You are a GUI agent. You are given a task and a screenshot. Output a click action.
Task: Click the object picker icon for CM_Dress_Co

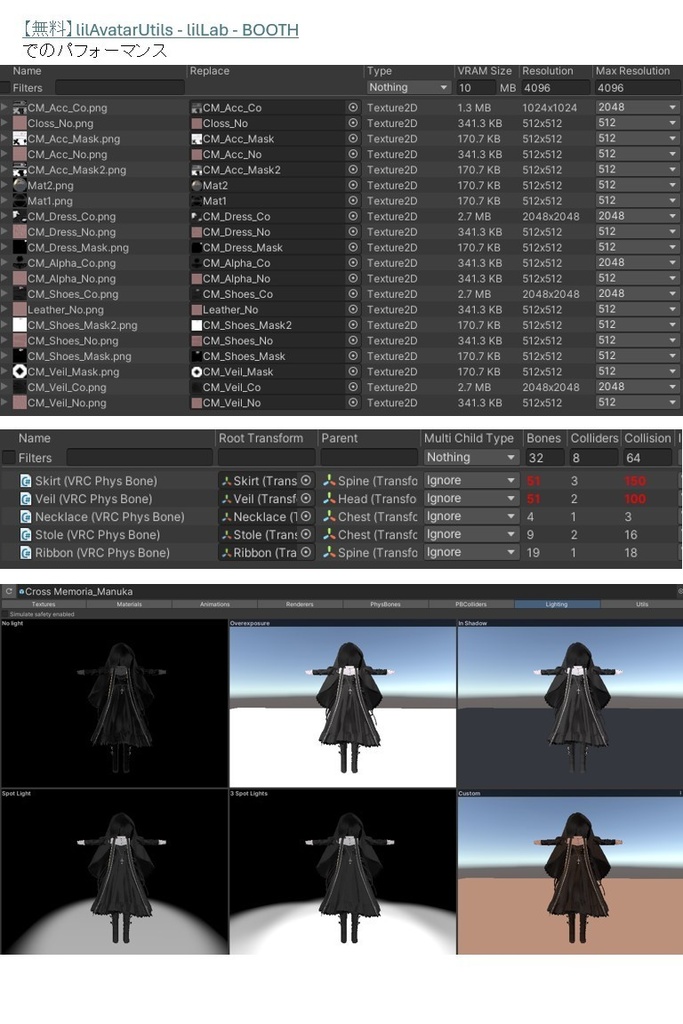pos(353,216)
